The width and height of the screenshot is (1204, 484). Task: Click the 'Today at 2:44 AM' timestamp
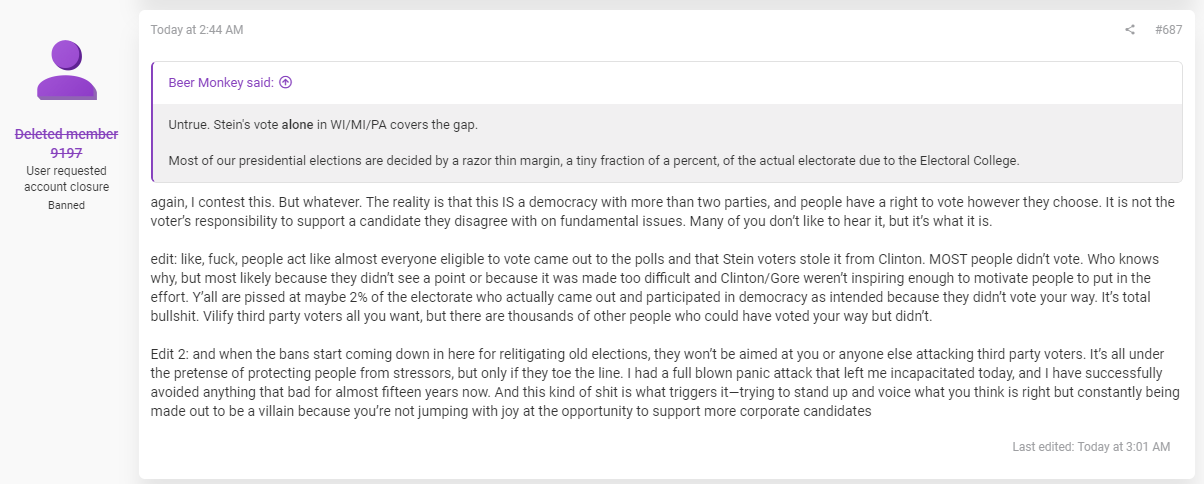[x=197, y=30]
